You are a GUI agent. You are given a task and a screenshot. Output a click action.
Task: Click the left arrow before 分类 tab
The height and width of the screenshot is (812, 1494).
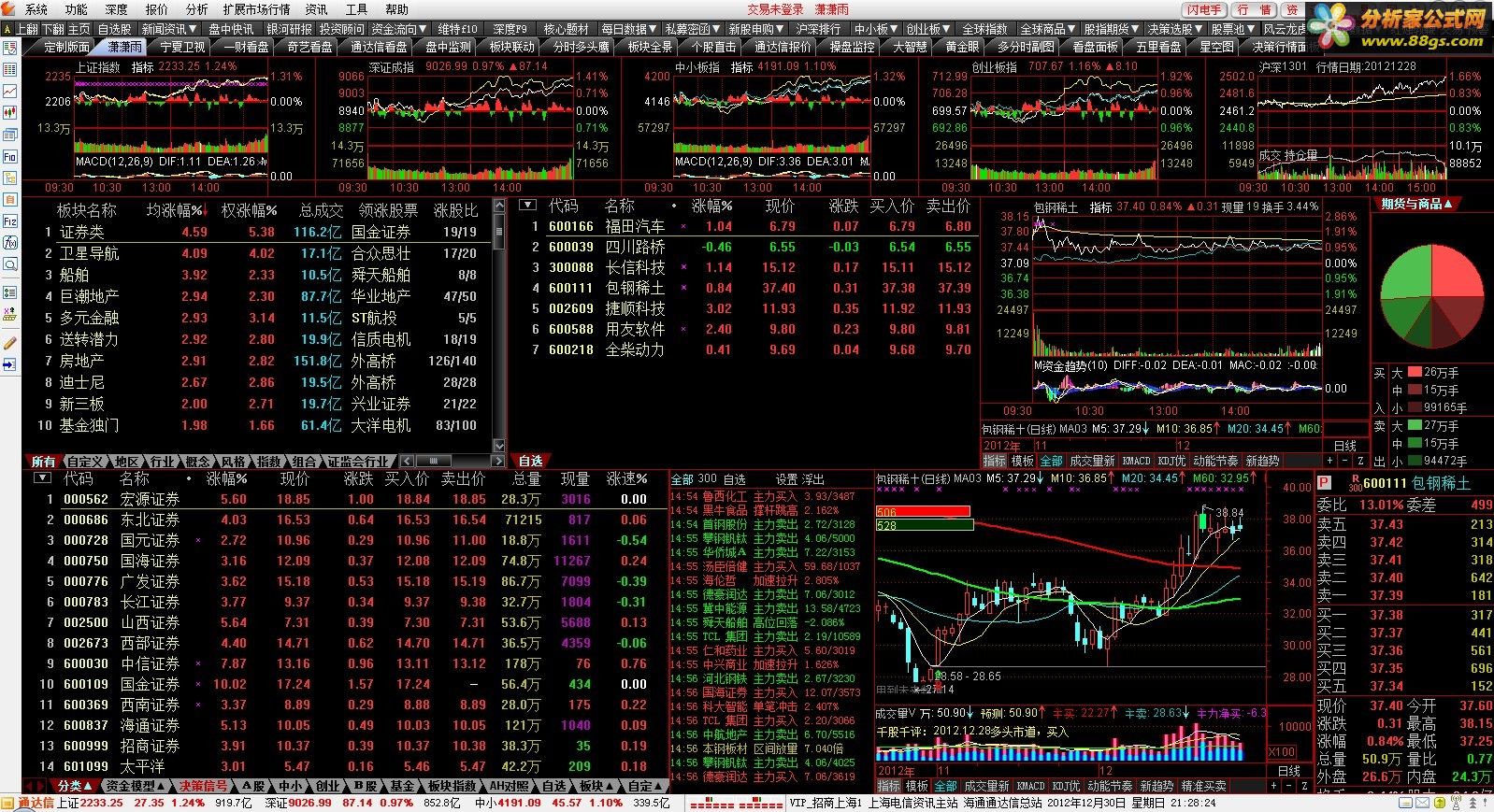pos(28,787)
